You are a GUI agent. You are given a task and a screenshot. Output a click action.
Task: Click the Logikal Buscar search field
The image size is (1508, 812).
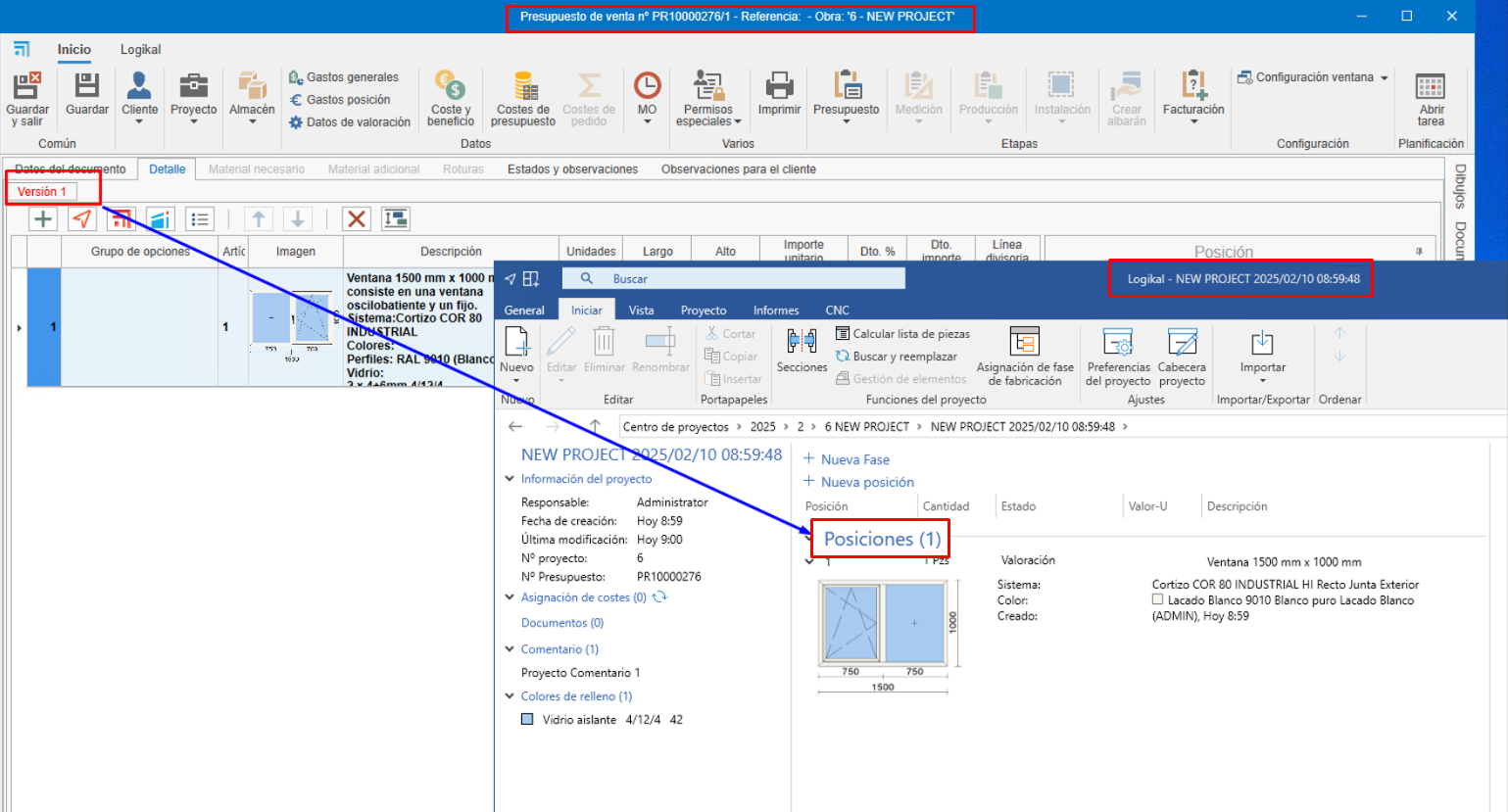[734, 279]
